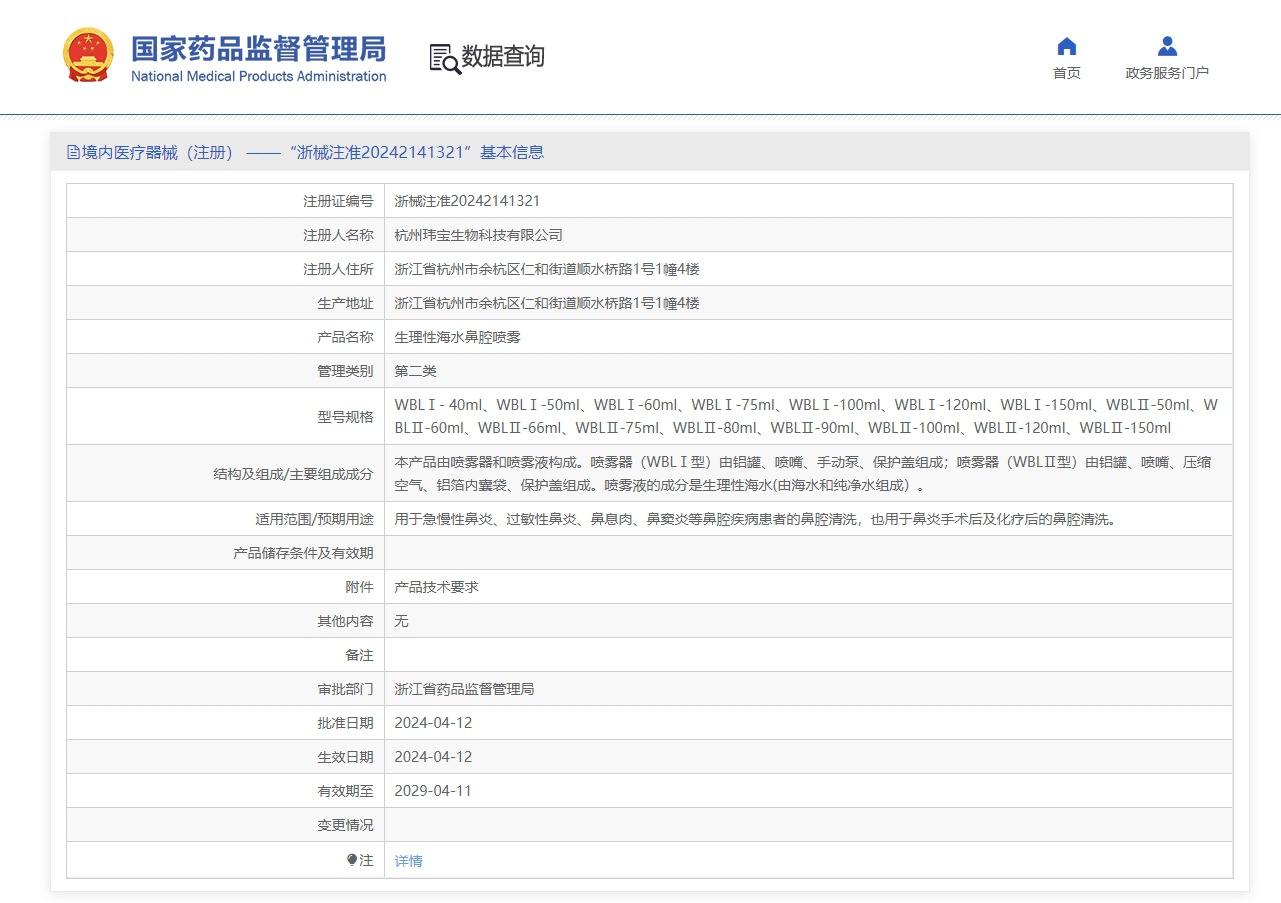Click the 备注 label
The image size is (1281, 903).
click(x=359, y=655)
